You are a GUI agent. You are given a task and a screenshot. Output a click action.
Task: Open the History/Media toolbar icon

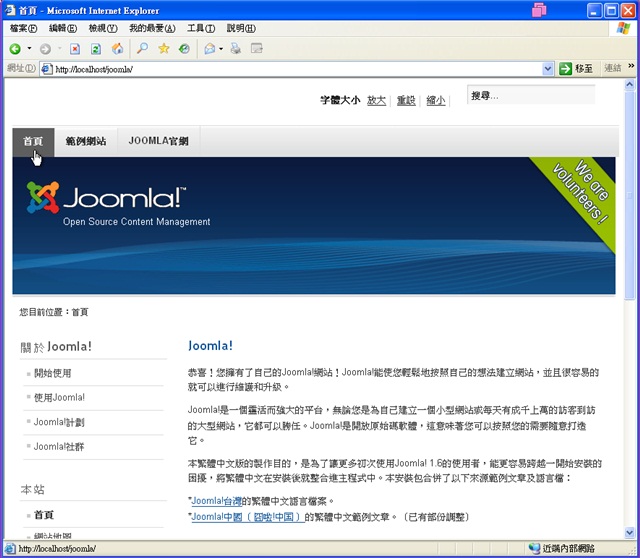[x=184, y=49]
